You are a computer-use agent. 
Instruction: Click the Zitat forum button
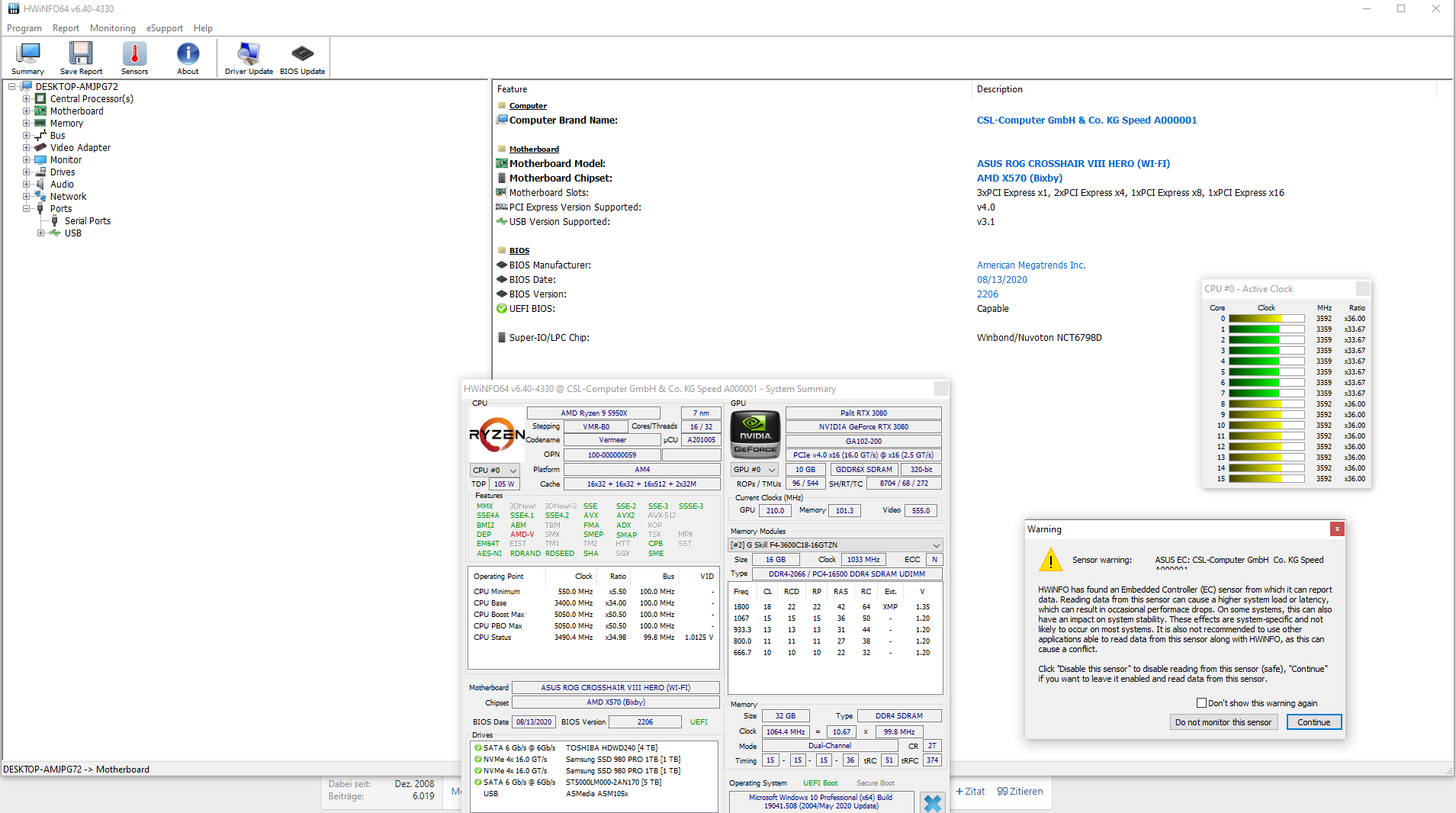point(970,792)
